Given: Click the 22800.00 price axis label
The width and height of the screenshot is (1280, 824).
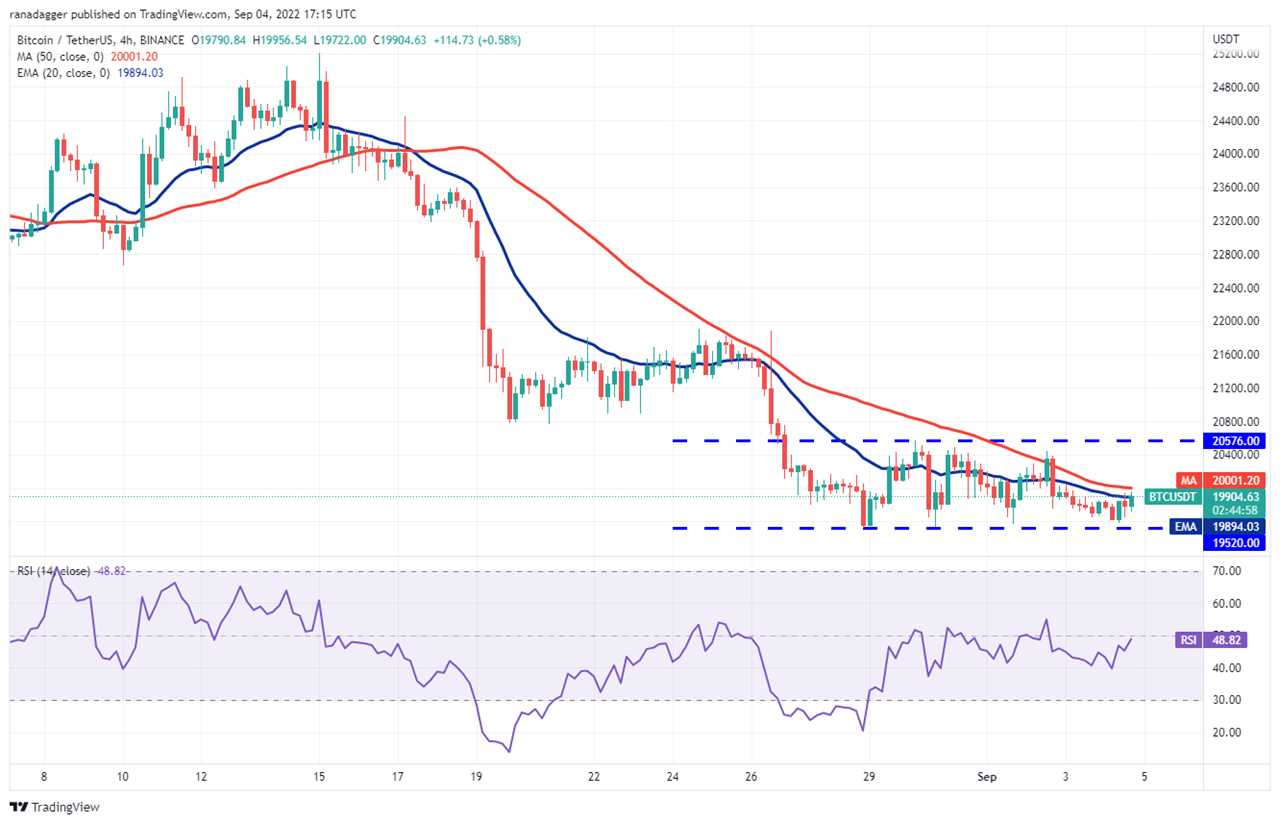Looking at the screenshot, I should pyautogui.click(x=1238, y=255).
